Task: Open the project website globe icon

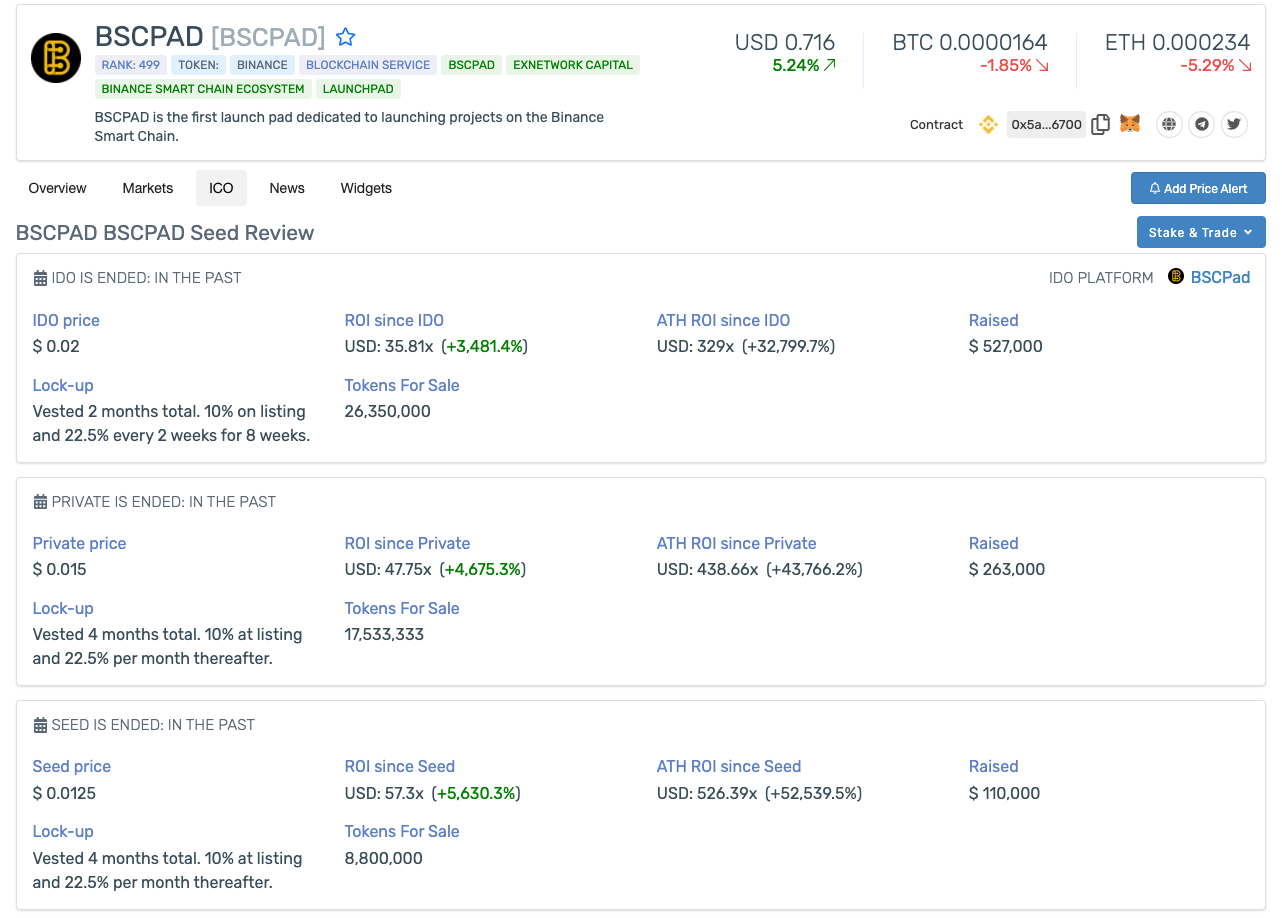Action: coord(1169,125)
